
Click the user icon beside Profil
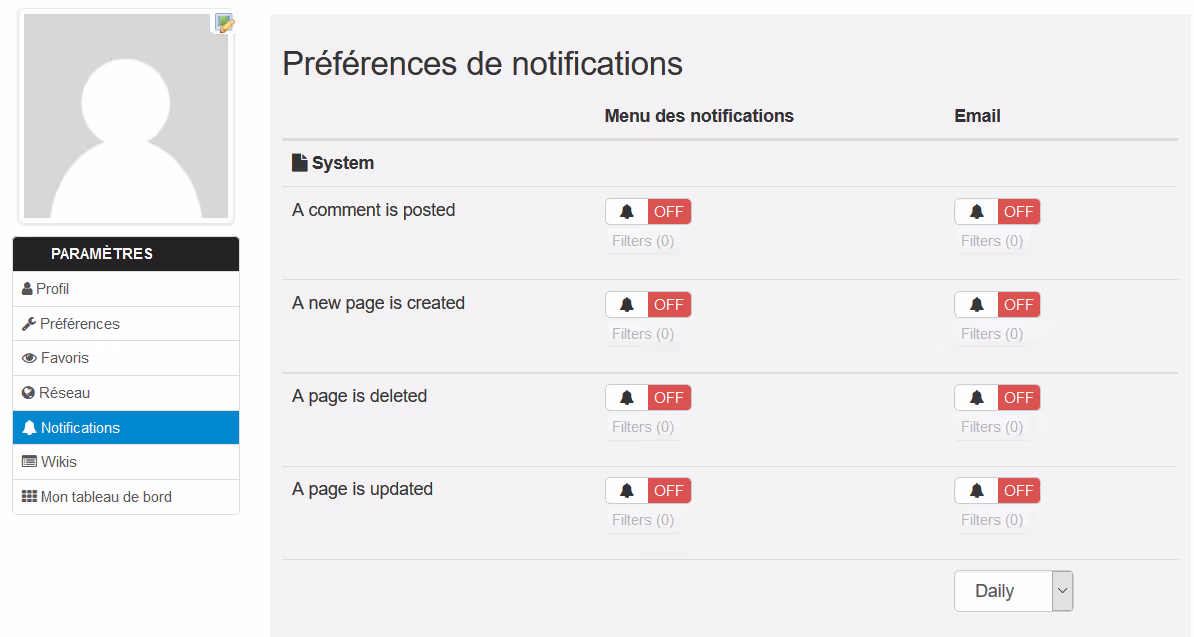point(28,289)
